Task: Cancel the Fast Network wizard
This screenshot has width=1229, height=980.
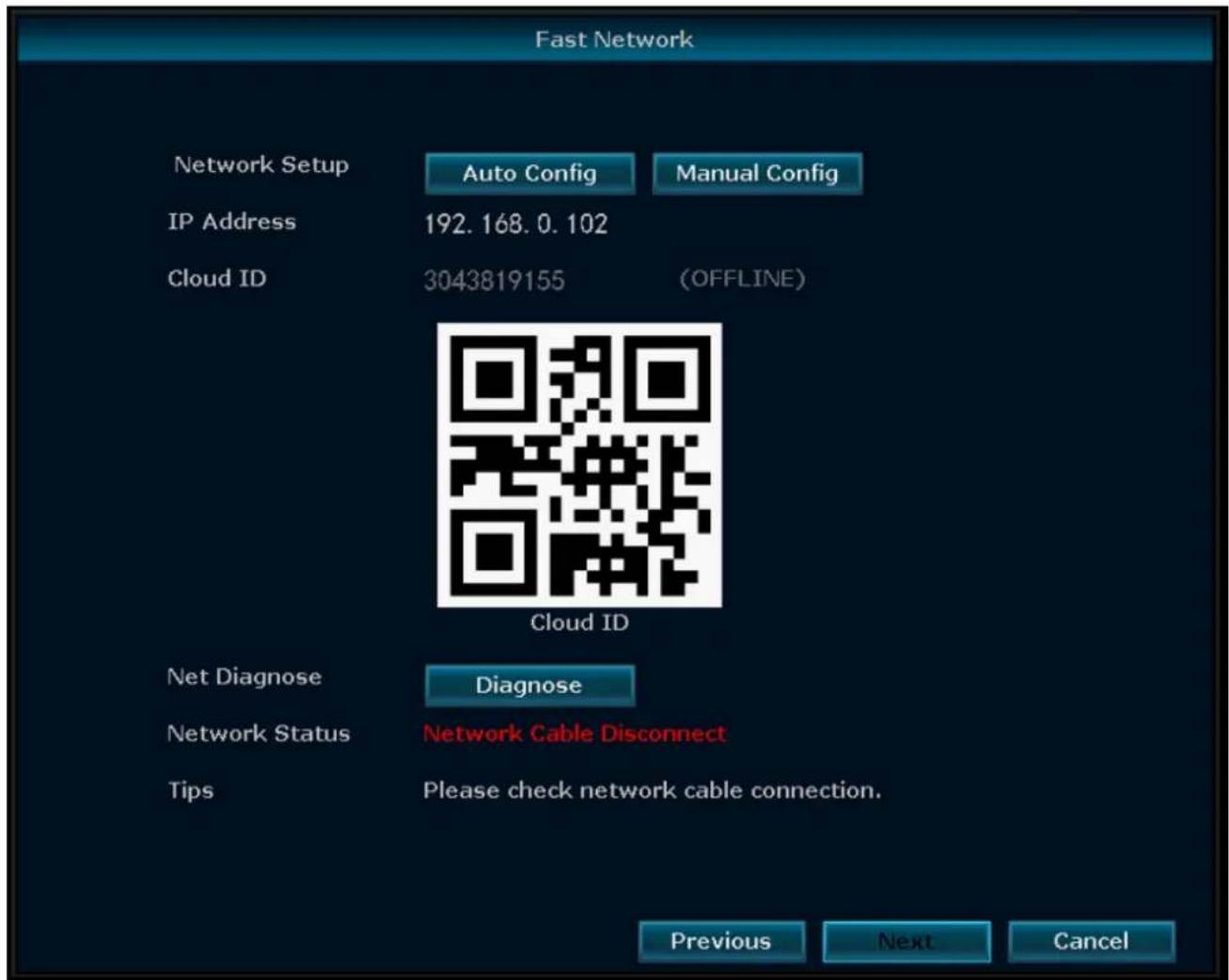Action: (x=1091, y=941)
